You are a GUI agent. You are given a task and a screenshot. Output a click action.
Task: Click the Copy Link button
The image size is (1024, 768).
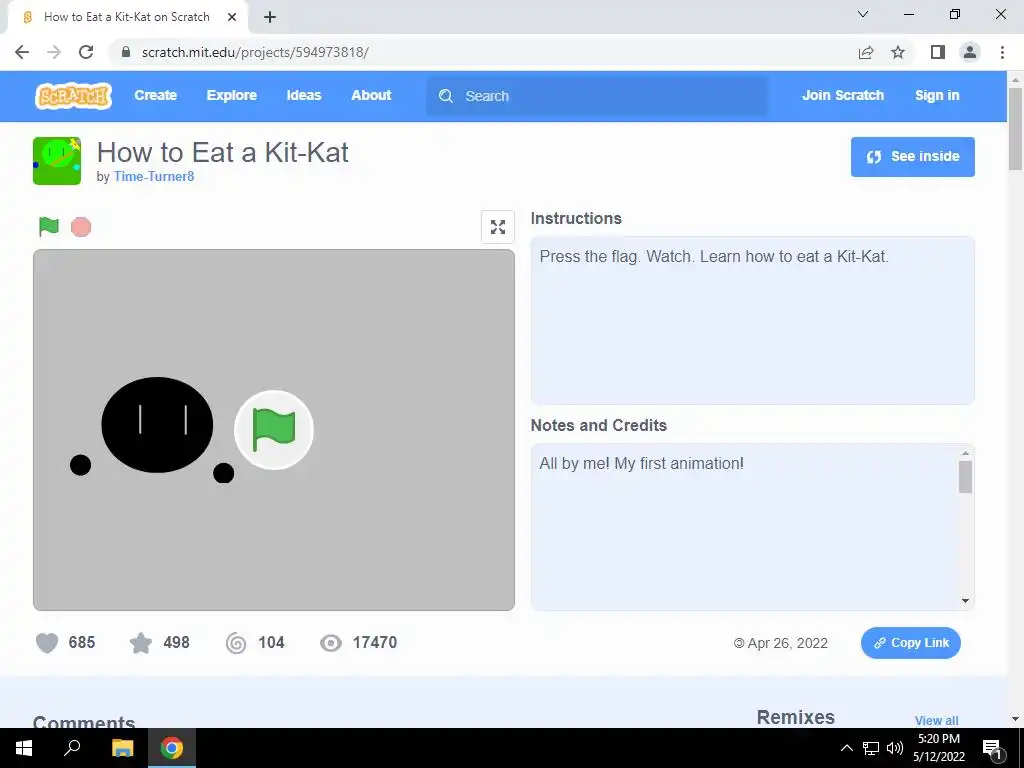(x=910, y=643)
